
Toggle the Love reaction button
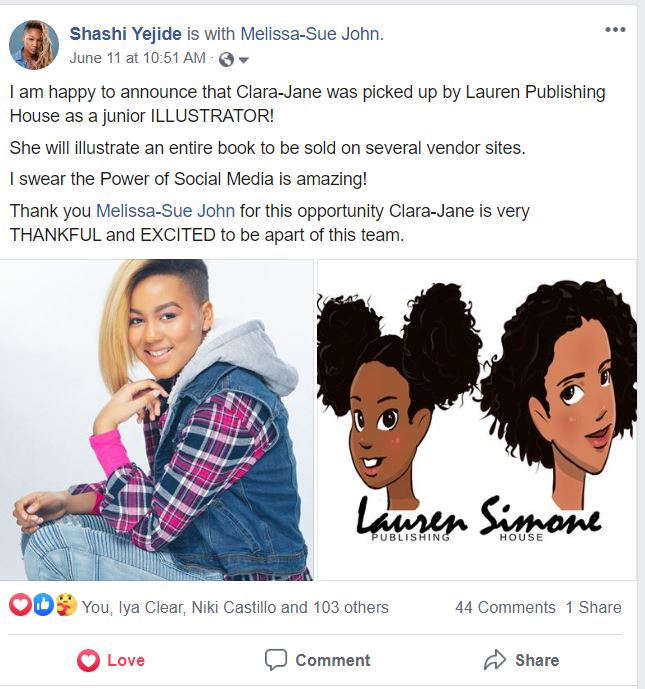click(x=111, y=660)
